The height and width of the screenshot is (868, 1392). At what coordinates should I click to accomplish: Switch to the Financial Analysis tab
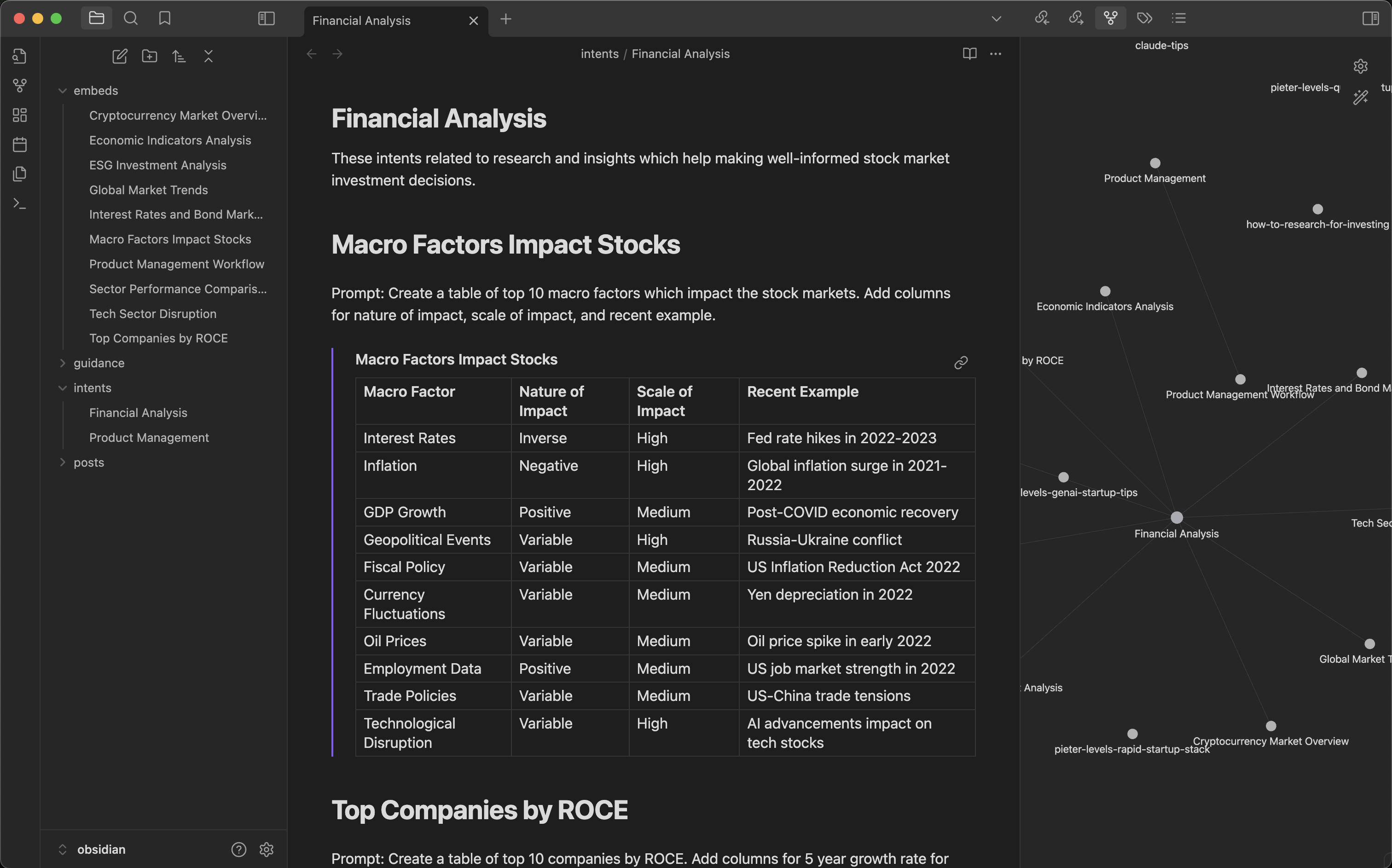click(362, 20)
